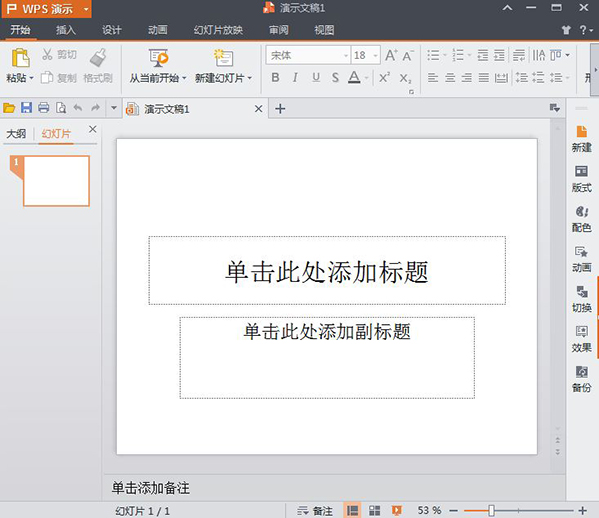The width and height of the screenshot is (599, 518).
Task: Add a new document tab with plus button
Action: click(x=280, y=109)
